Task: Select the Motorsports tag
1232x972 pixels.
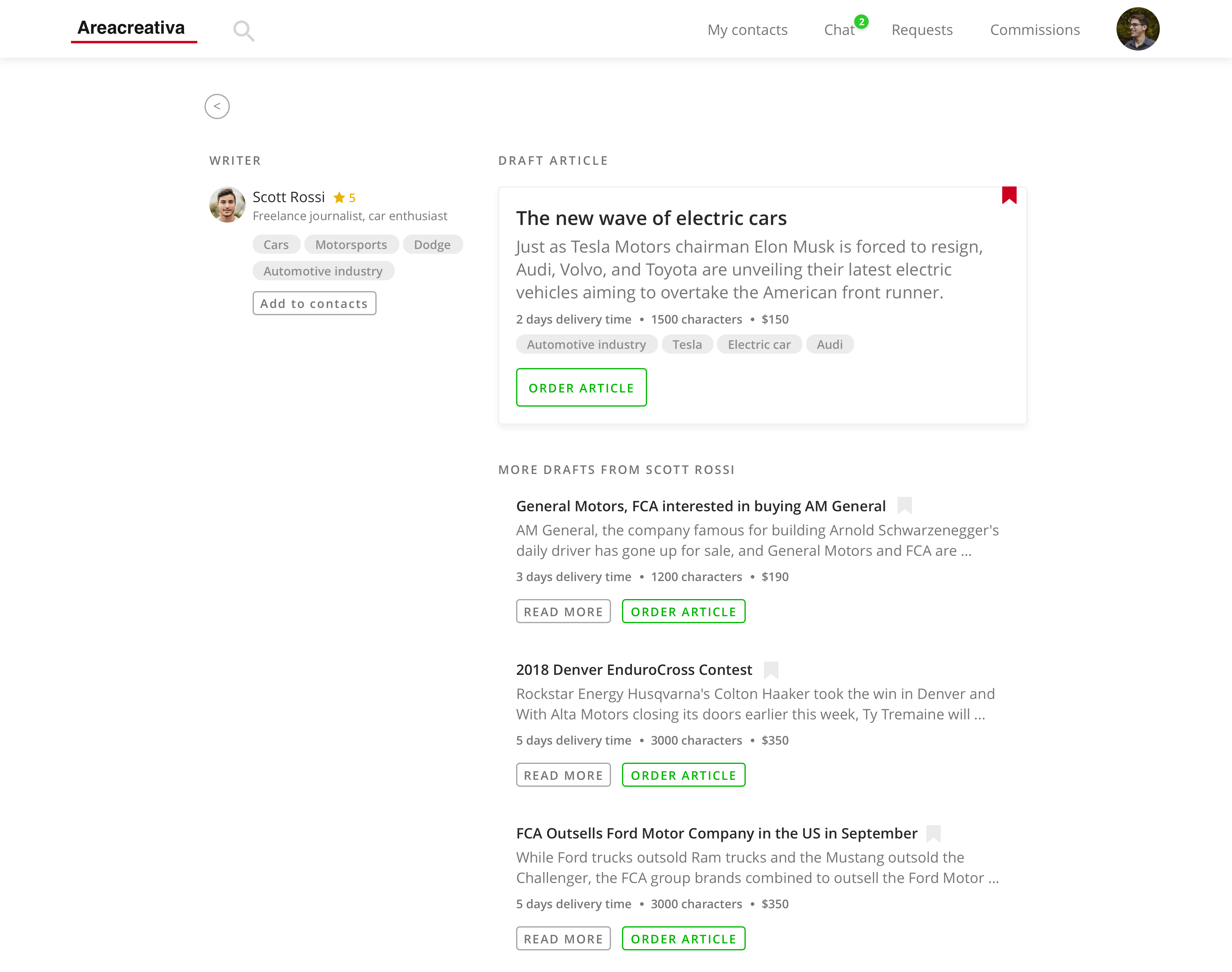Action: click(351, 245)
